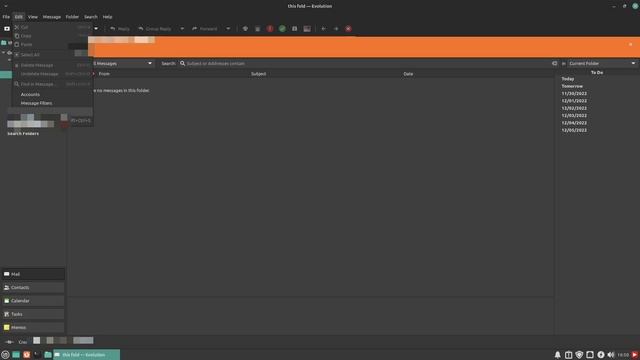Screen dimensions: 640x360
Task: Click the network shield tray icon
Action: (x=579, y=355)
